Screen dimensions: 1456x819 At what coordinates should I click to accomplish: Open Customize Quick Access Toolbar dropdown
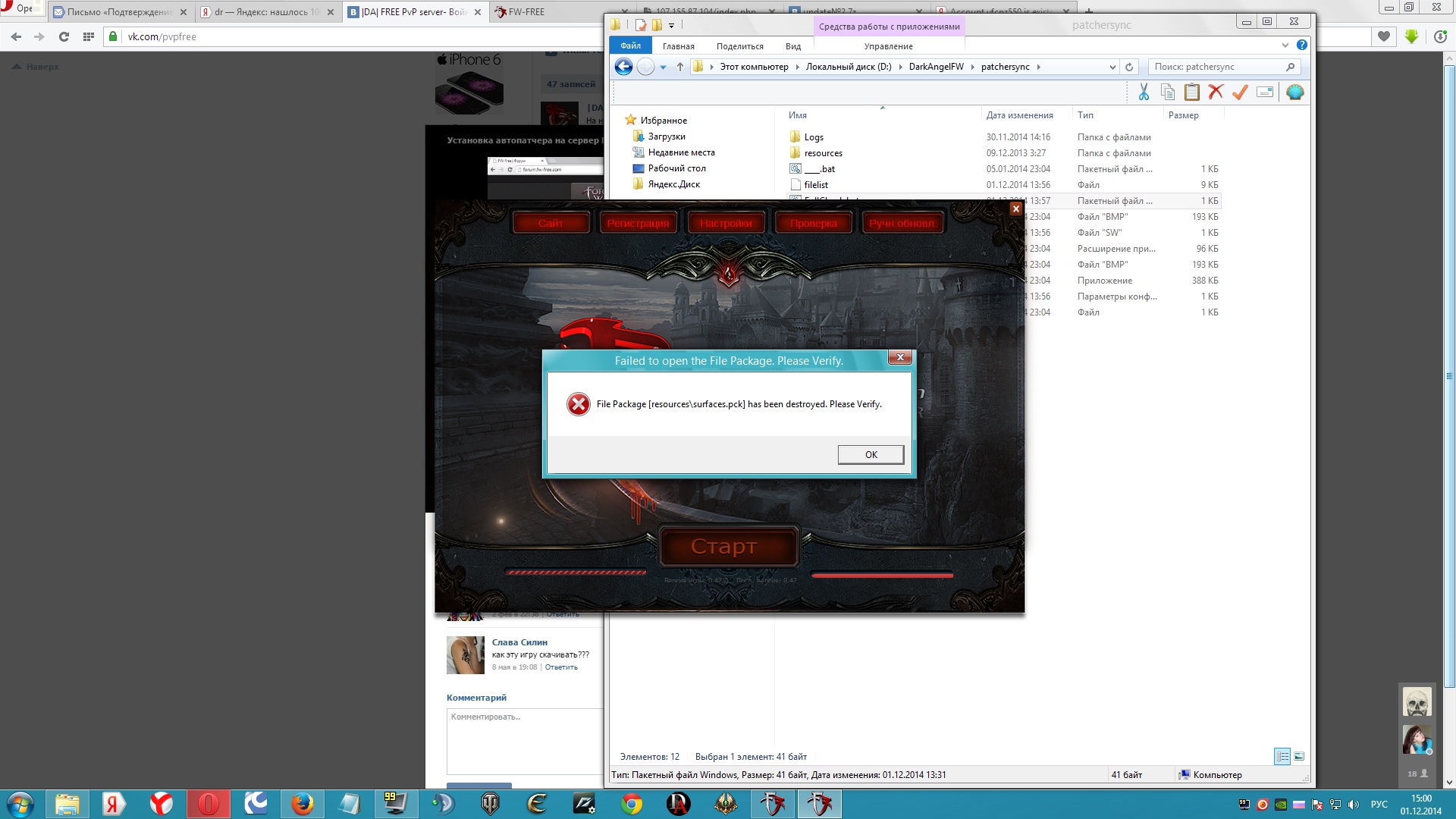click(671, 26)
